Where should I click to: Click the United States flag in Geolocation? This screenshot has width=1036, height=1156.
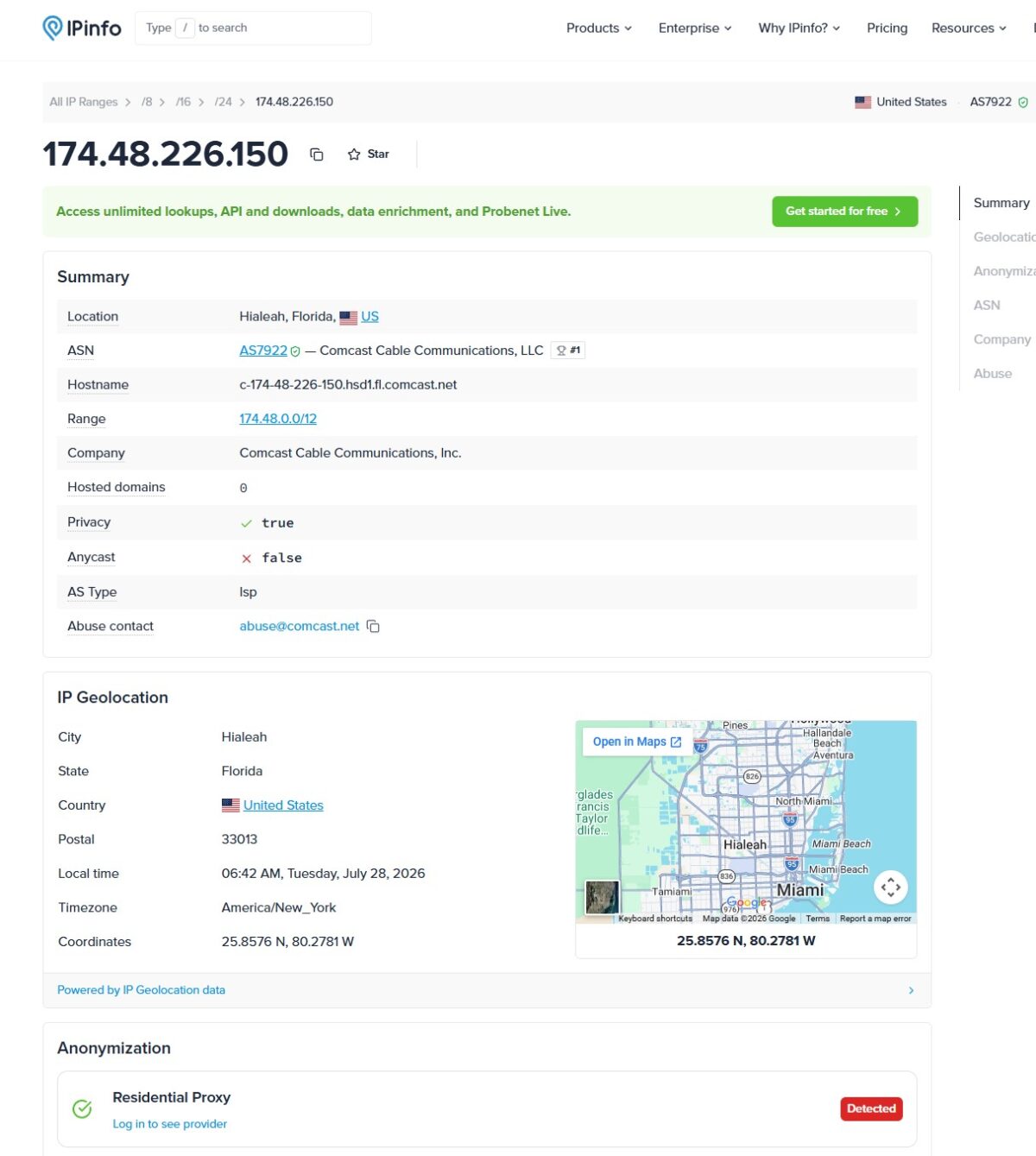[x=231, y=805]
